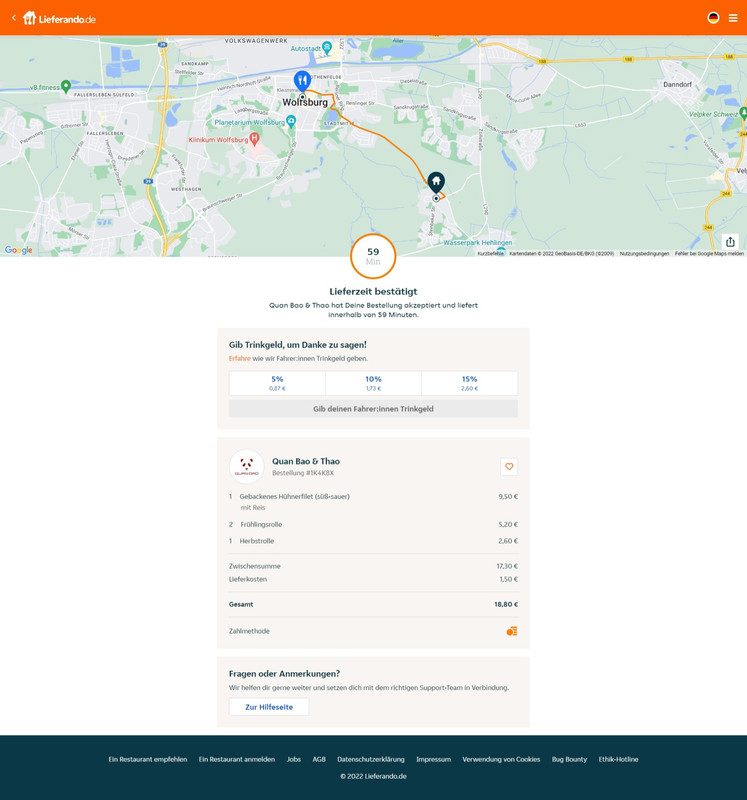Viewport: 747px width, 800px height.
Task: Open language selector German flag
Action: coord(713,18)
